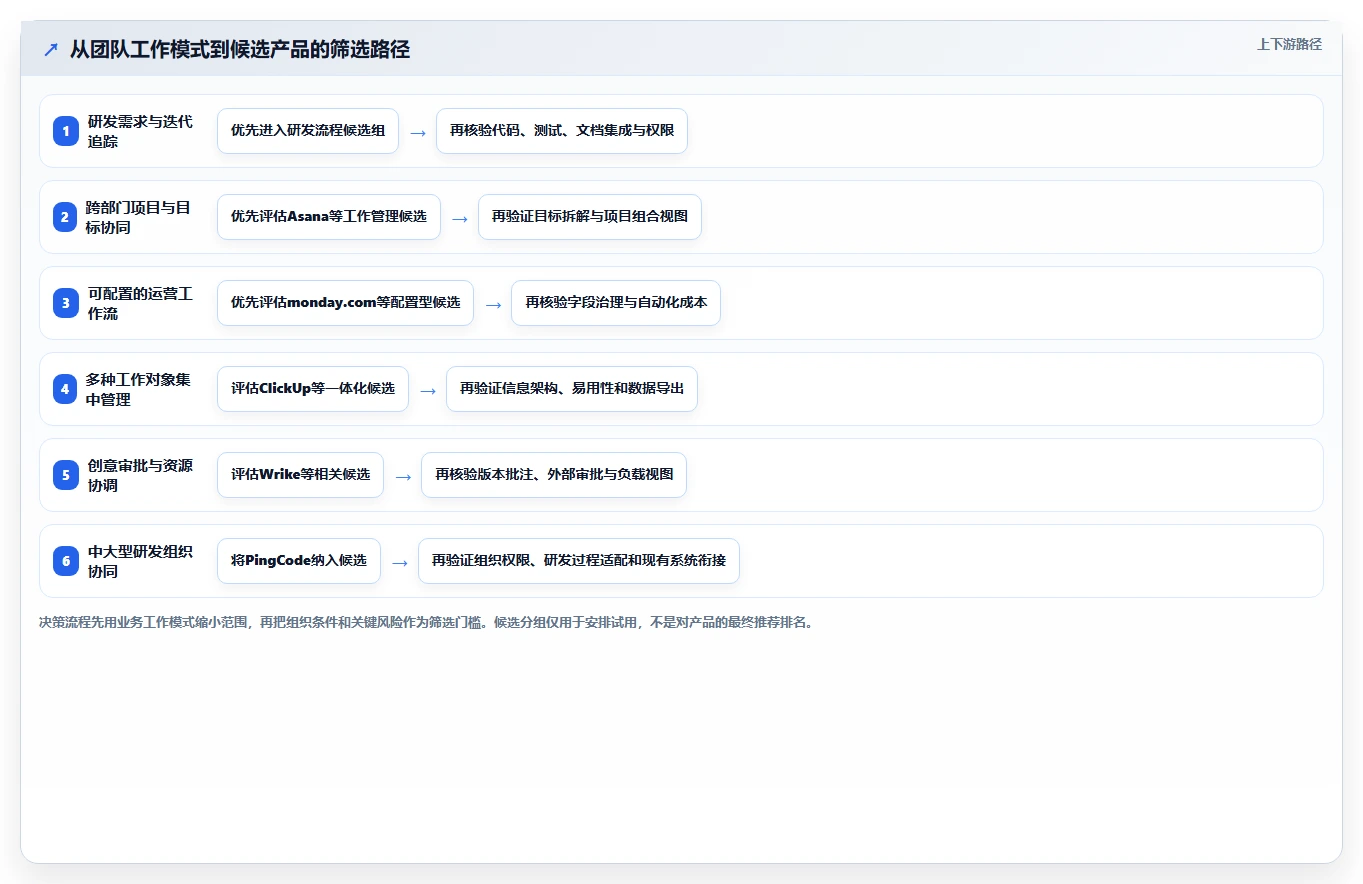Select the row label 可配置的运营工作流
The height and width of the screenshot is (884, 1363).
140,303
